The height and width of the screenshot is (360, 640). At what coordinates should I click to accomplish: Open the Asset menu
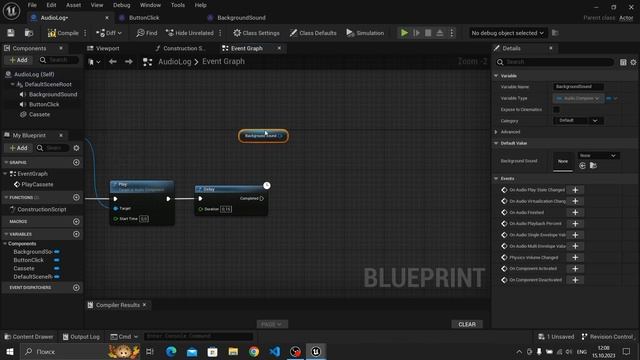point(73,5)
